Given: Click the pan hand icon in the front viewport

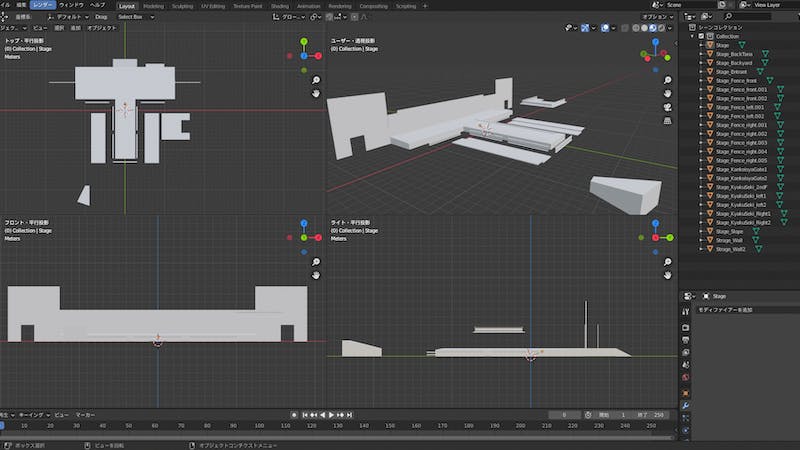Looking at the screenshot, I should click(x=316, y=274).
